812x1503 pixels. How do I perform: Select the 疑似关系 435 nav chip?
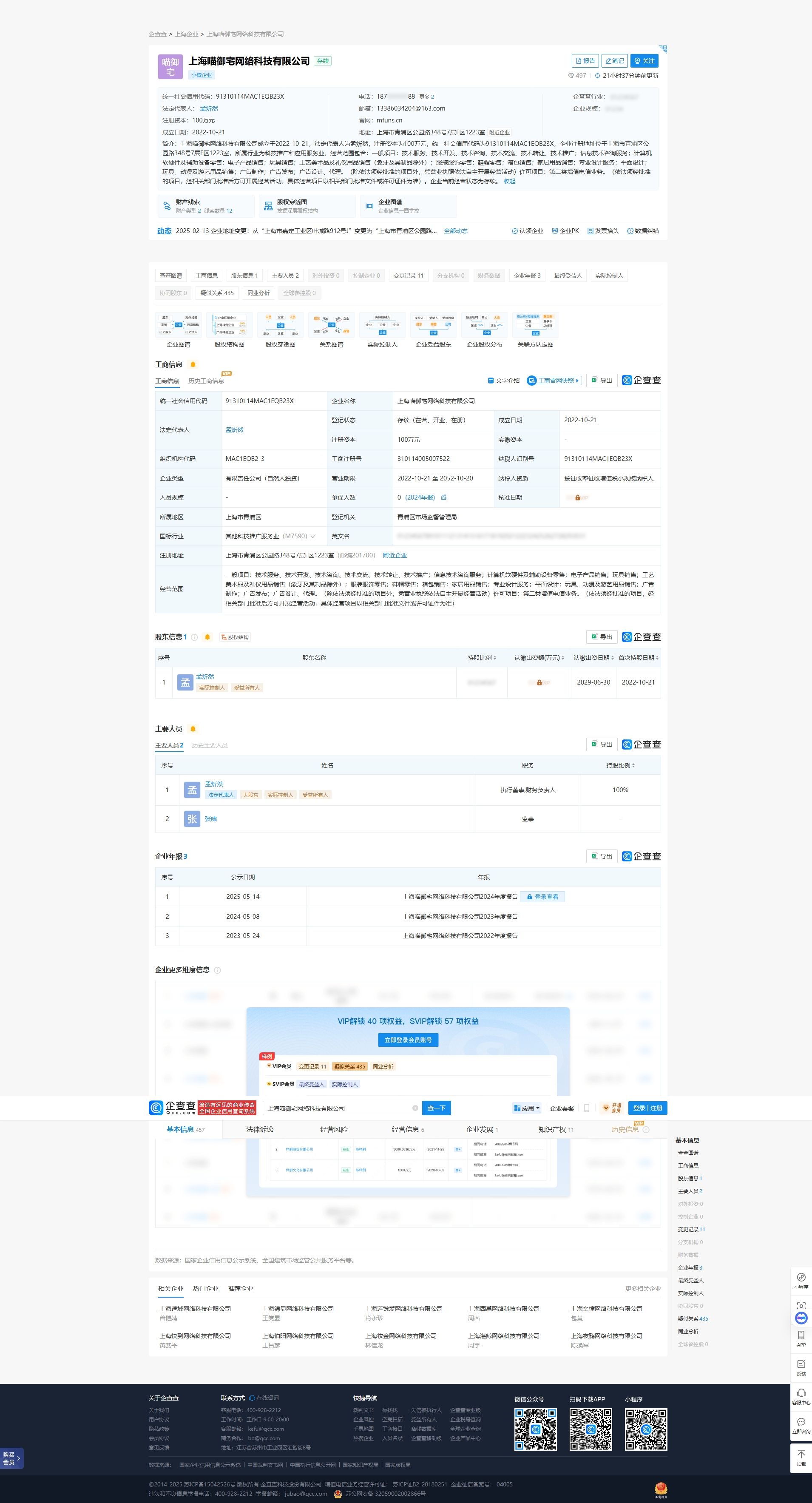[x=217, y=293]
